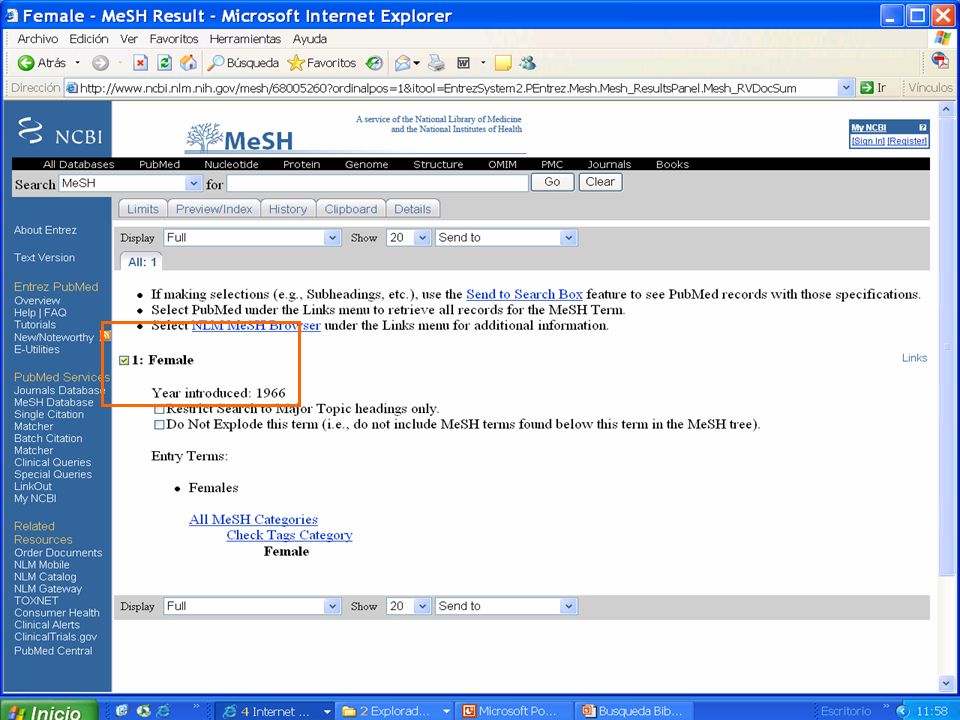This screenshot has width=960, height=720.
Task: Open the History tab
Action: tap(288, 209)
